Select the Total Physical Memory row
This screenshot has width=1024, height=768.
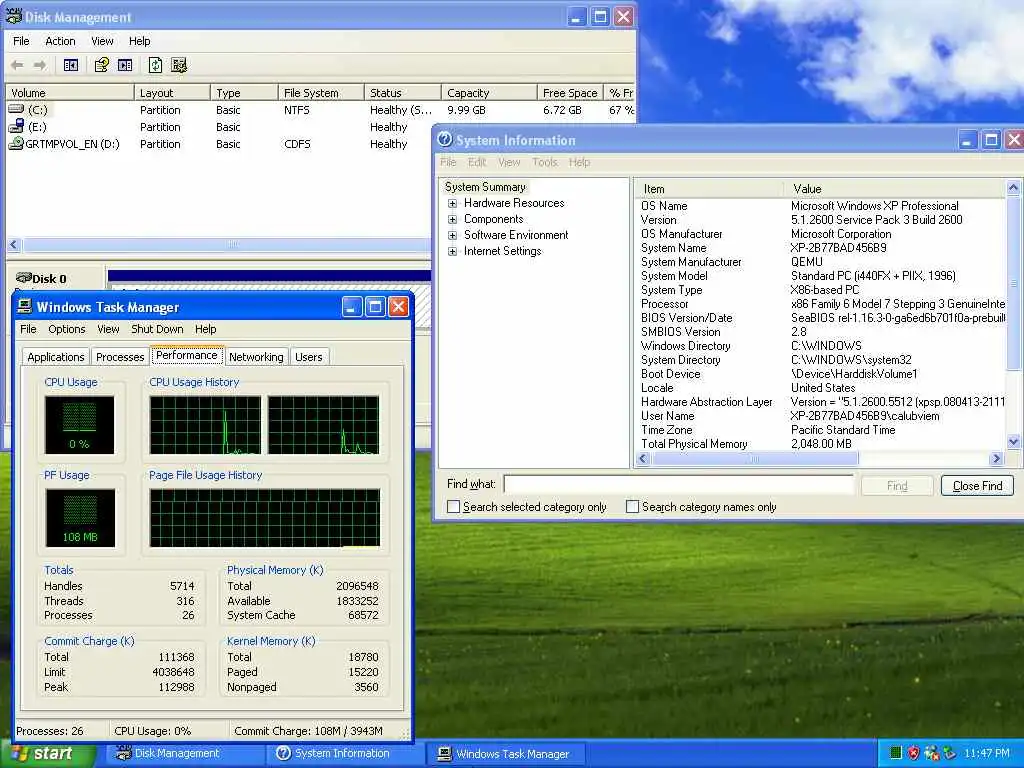click(820, 443)
